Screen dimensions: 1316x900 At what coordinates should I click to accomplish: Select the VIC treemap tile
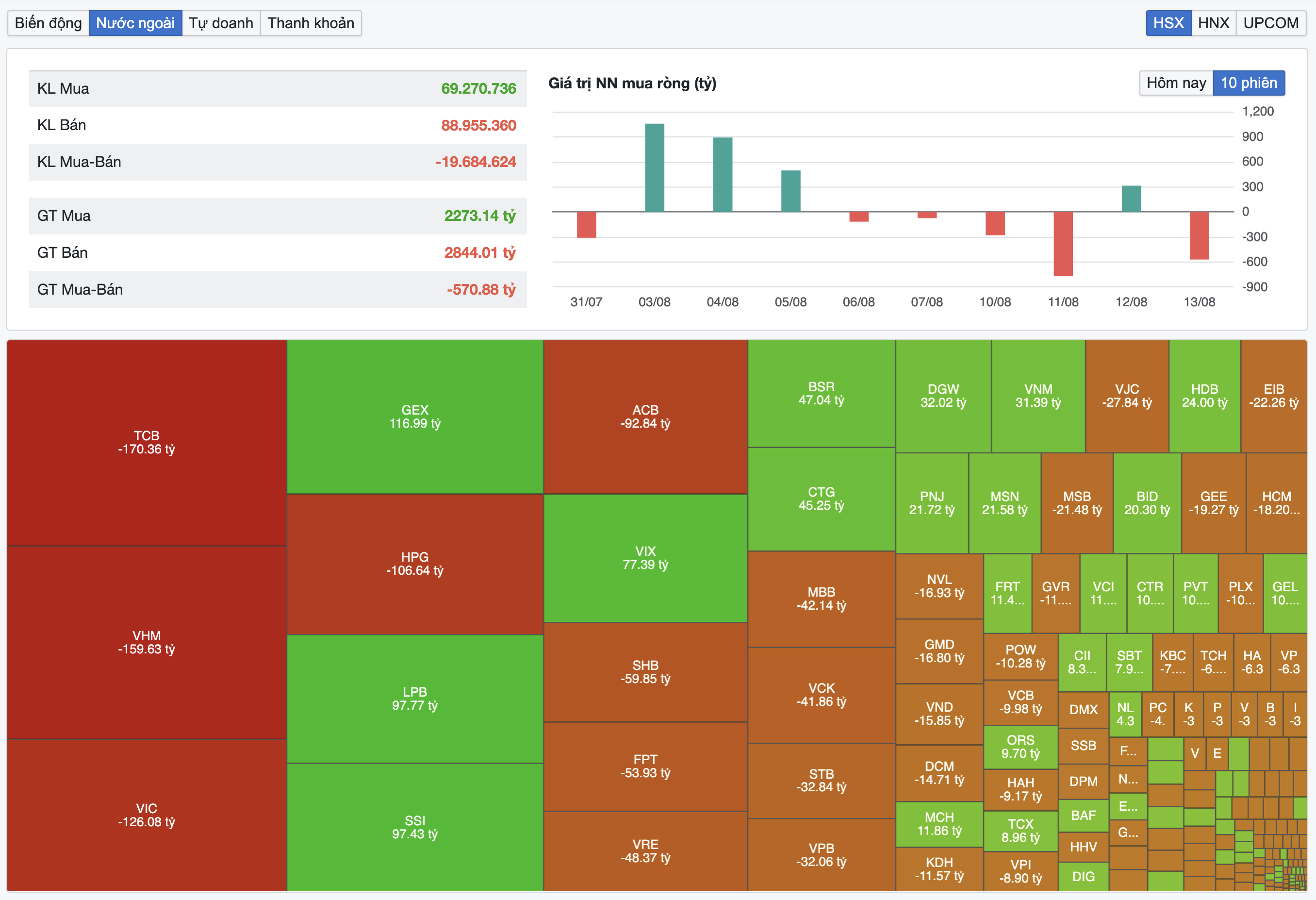point(147,815)
